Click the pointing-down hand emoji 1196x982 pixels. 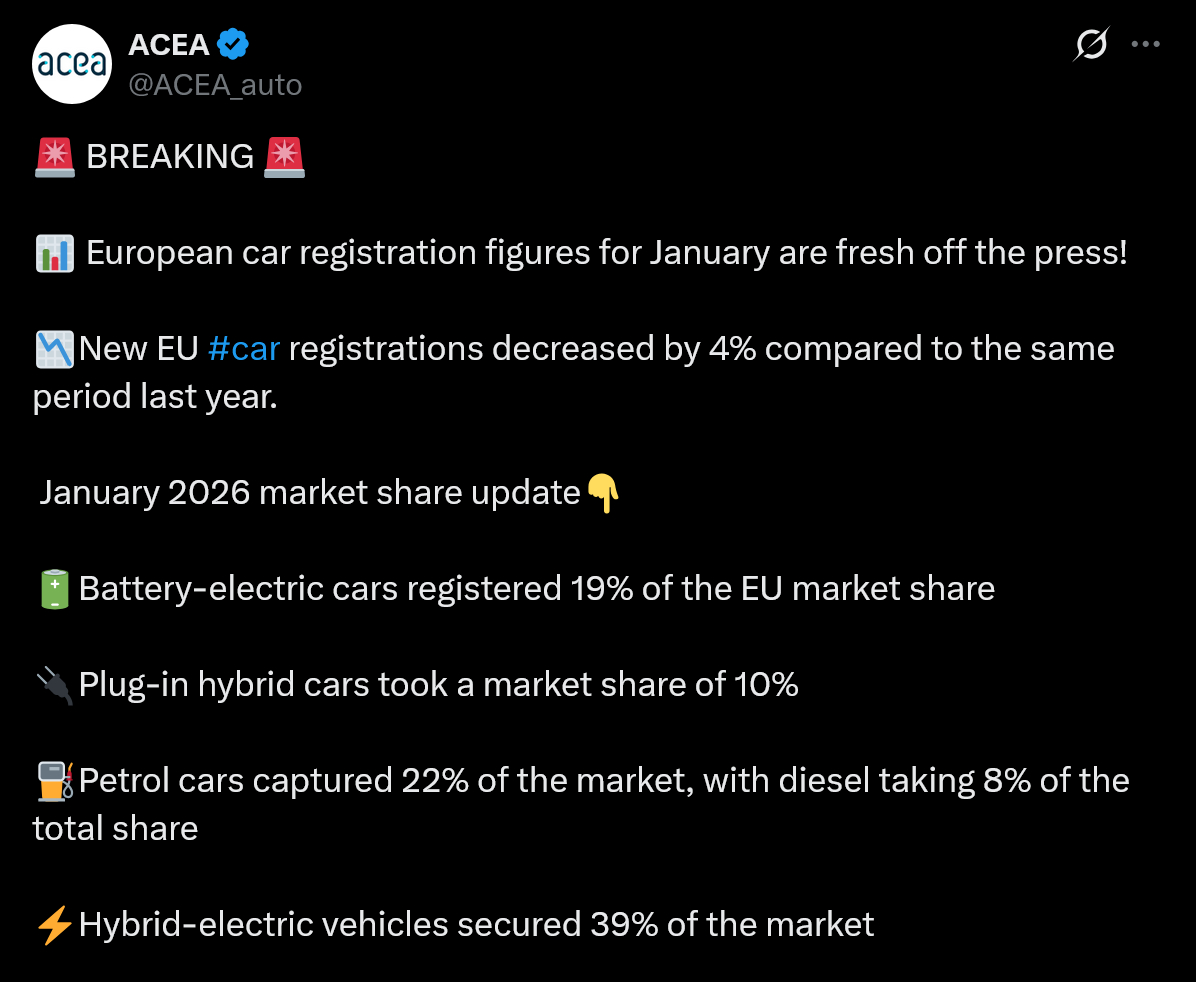603,493
